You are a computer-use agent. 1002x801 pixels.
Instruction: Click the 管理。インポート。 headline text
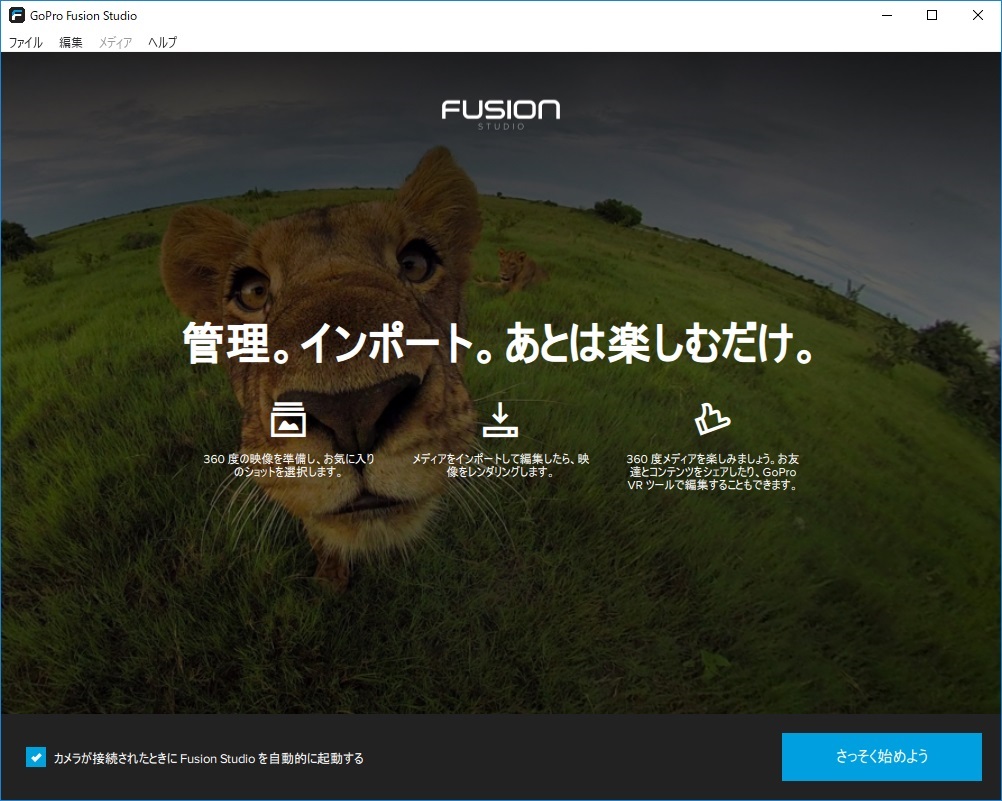(497, 345)
